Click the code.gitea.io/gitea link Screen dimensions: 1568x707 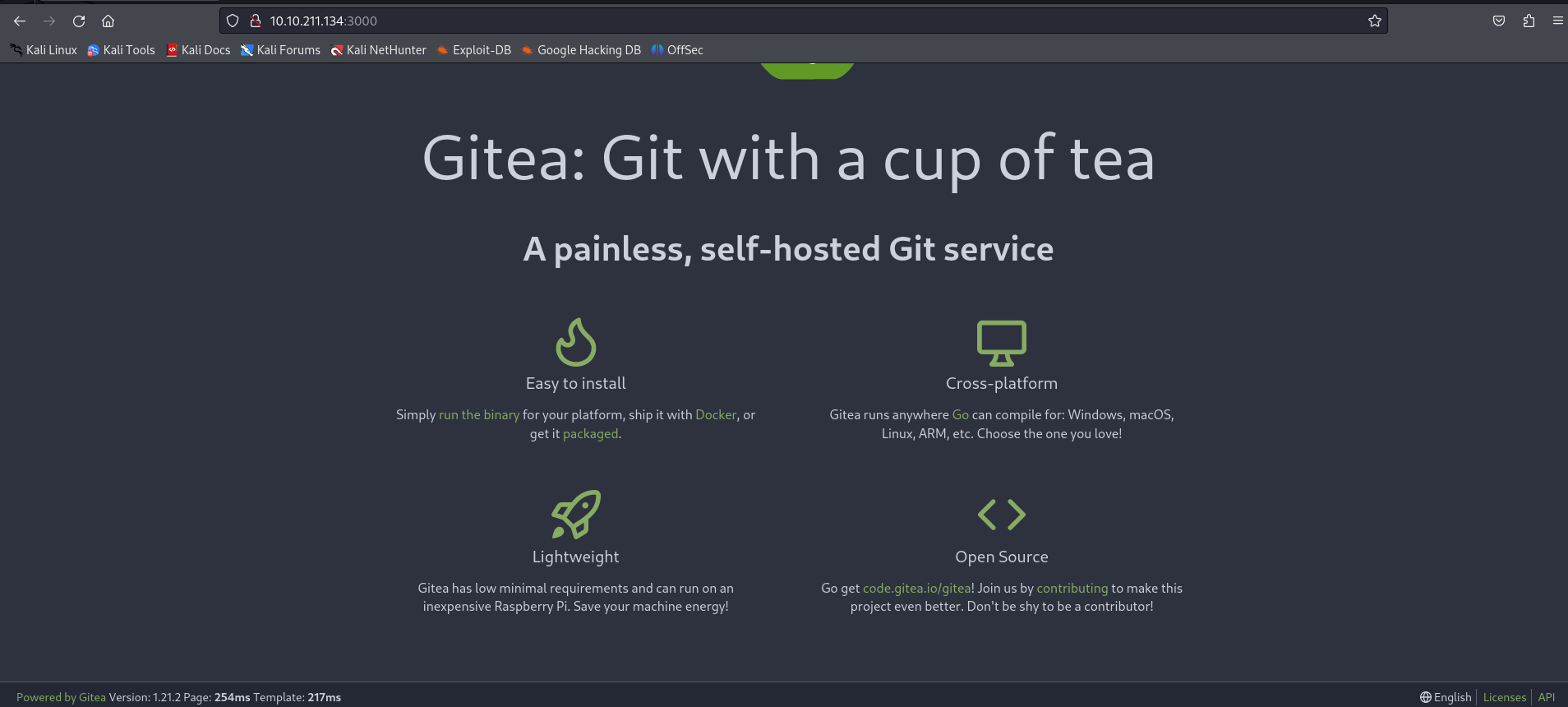coord(917,589)
